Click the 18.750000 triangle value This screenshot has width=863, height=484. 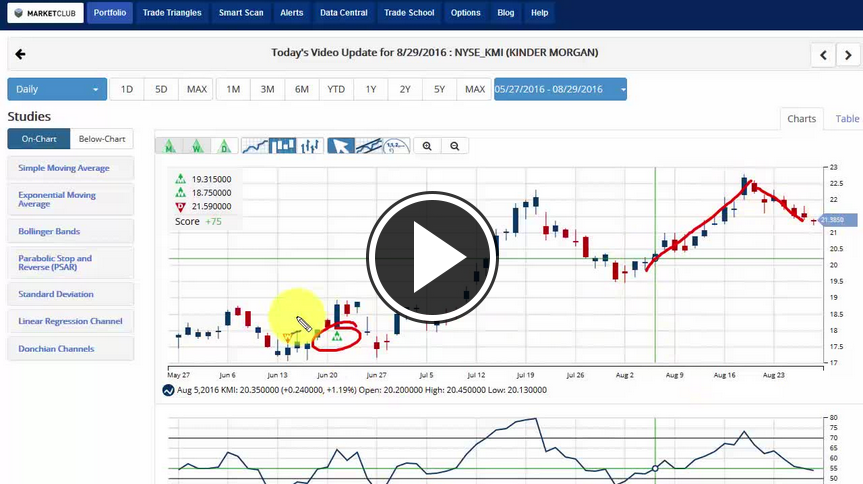coord(211,193)
